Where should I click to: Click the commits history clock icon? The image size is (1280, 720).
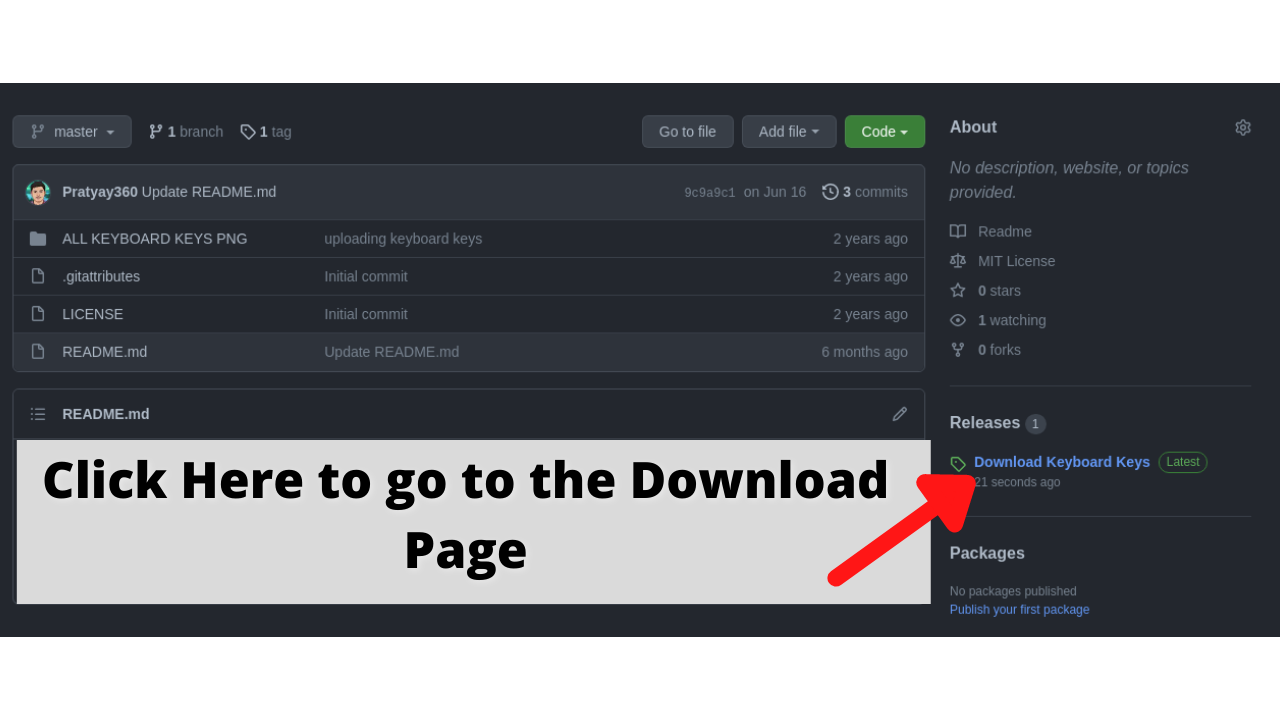[x=830, y=192]
